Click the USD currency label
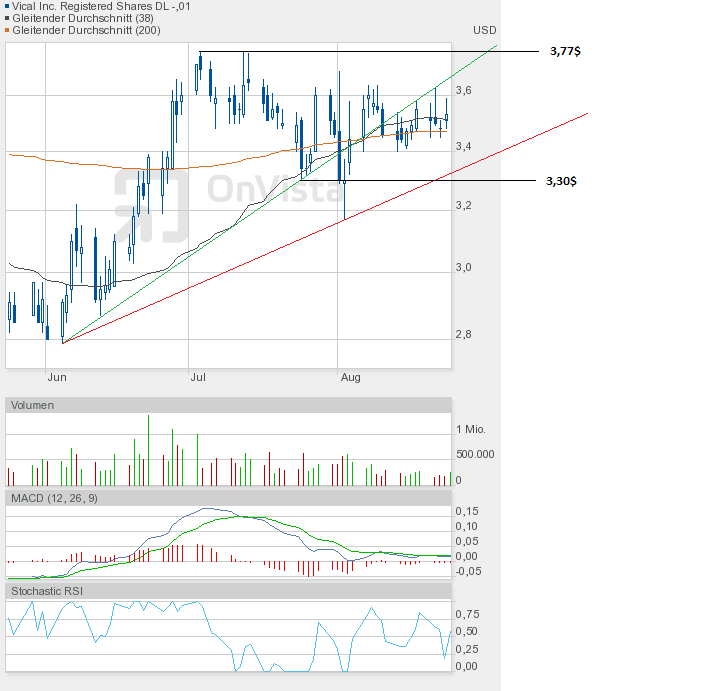The height and width of the screenshot is (691, 719). 484,31
